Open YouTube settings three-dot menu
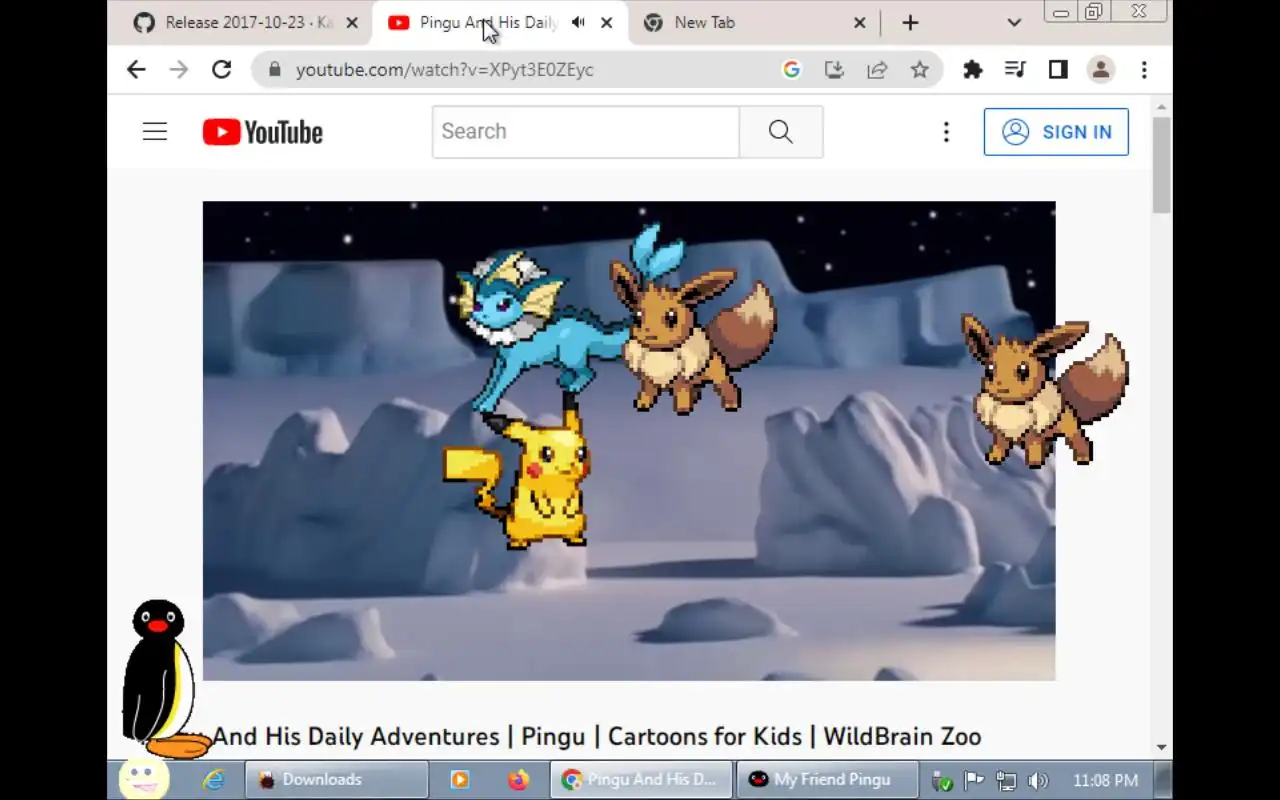This screenshot has height=800, width=1280. tap(946, 132)
